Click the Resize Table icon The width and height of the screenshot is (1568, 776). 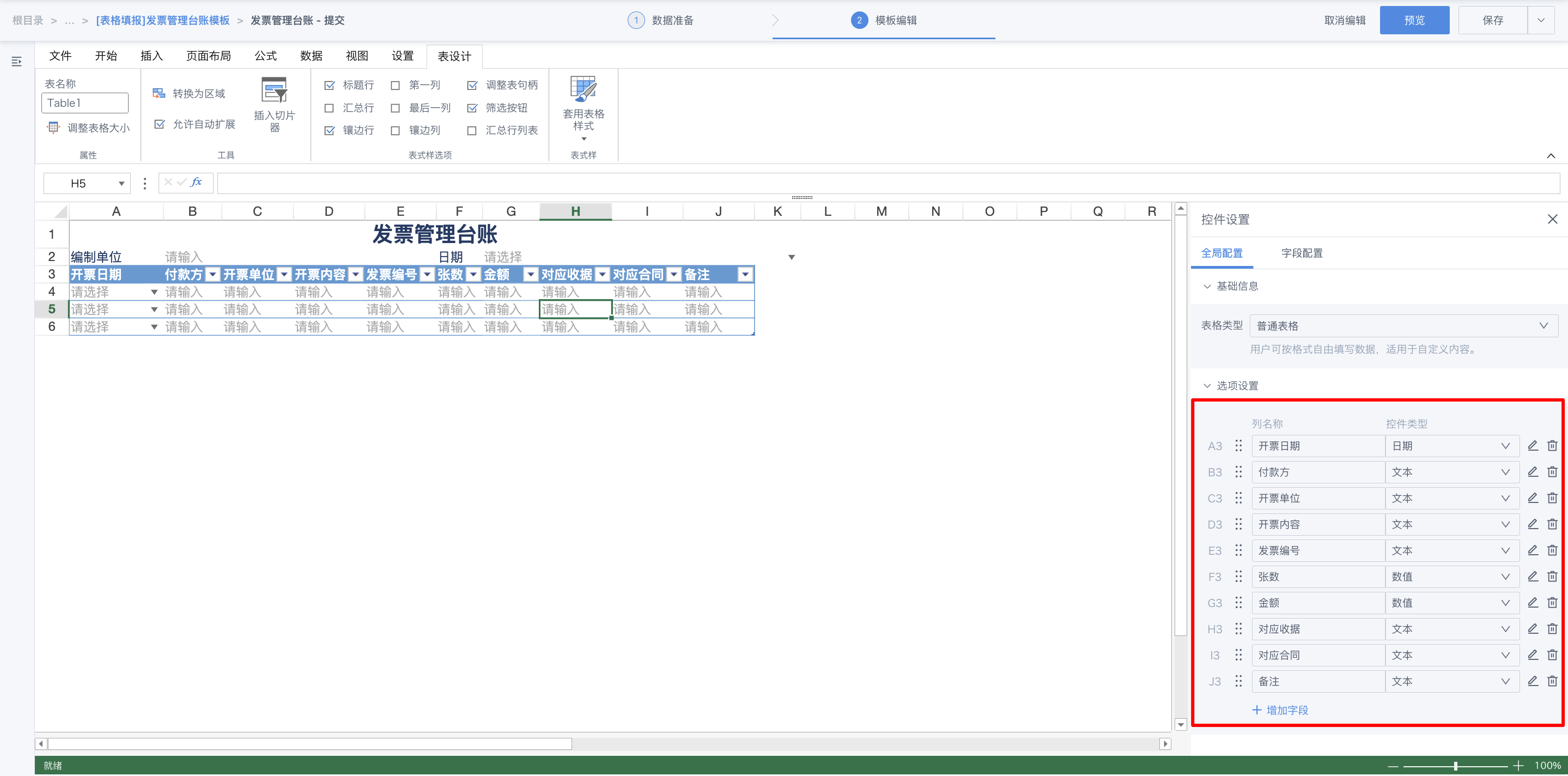click(x=53, y=127)
